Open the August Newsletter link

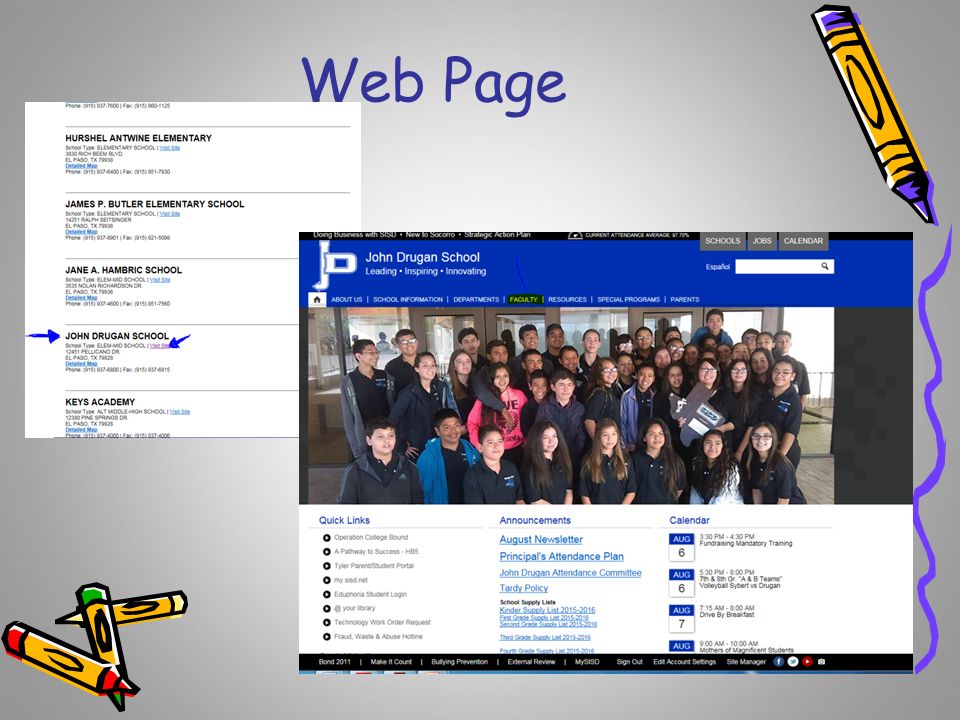click(541, 539)
